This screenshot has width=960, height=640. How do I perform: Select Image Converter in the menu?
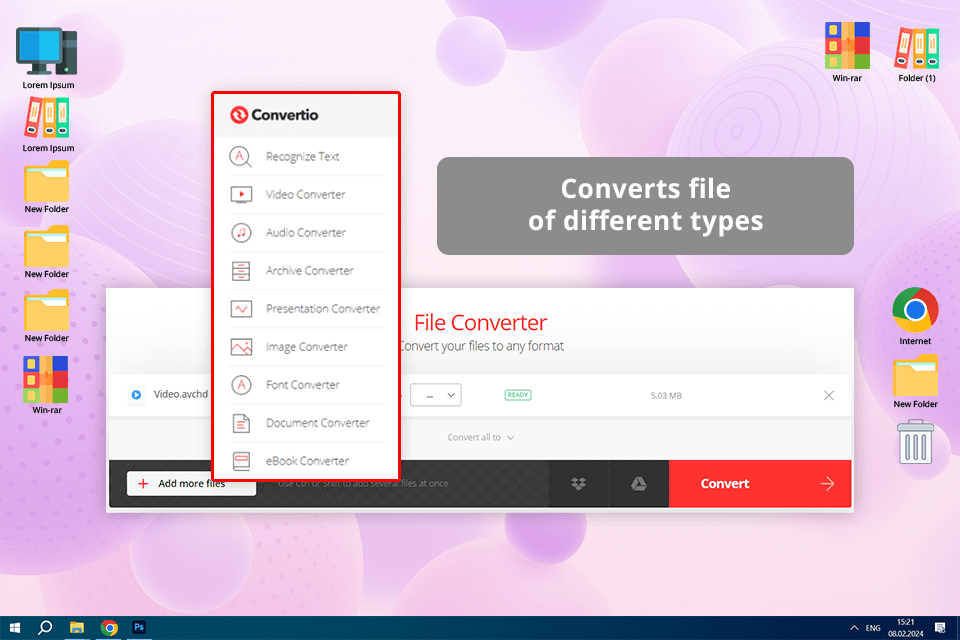[306, 347]
